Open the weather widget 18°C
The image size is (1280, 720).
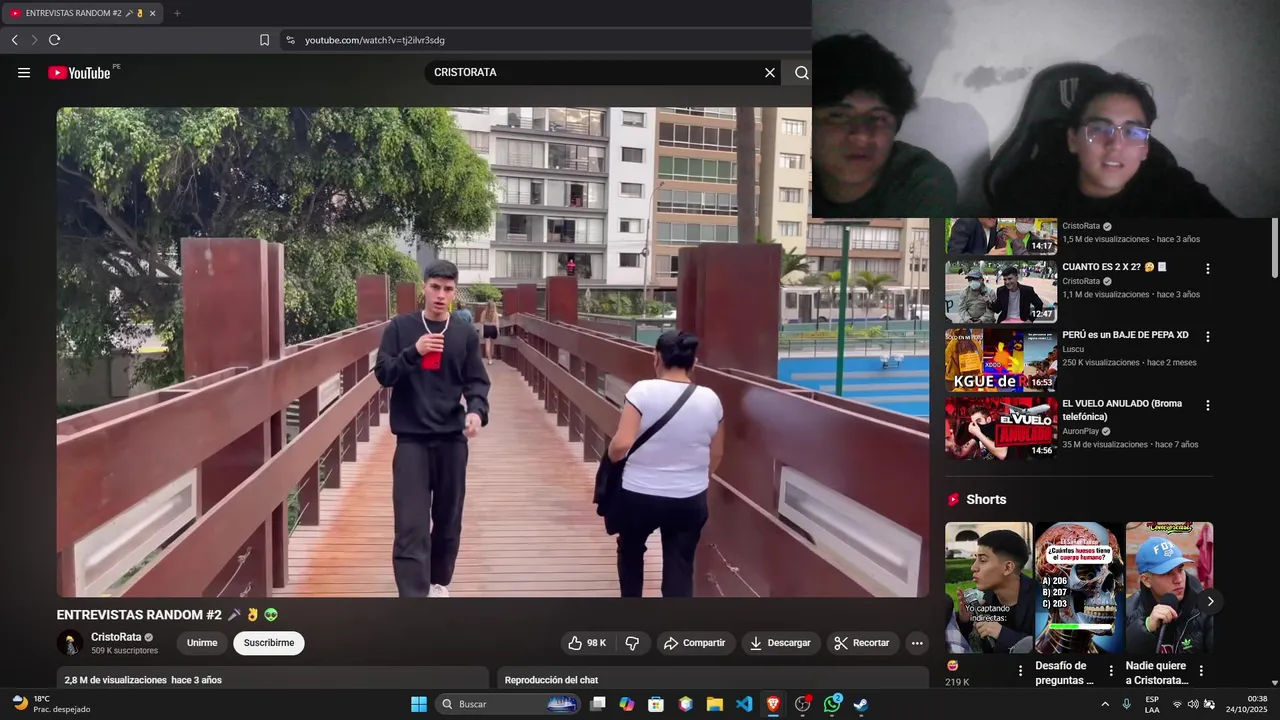click(x=50, y=704)
